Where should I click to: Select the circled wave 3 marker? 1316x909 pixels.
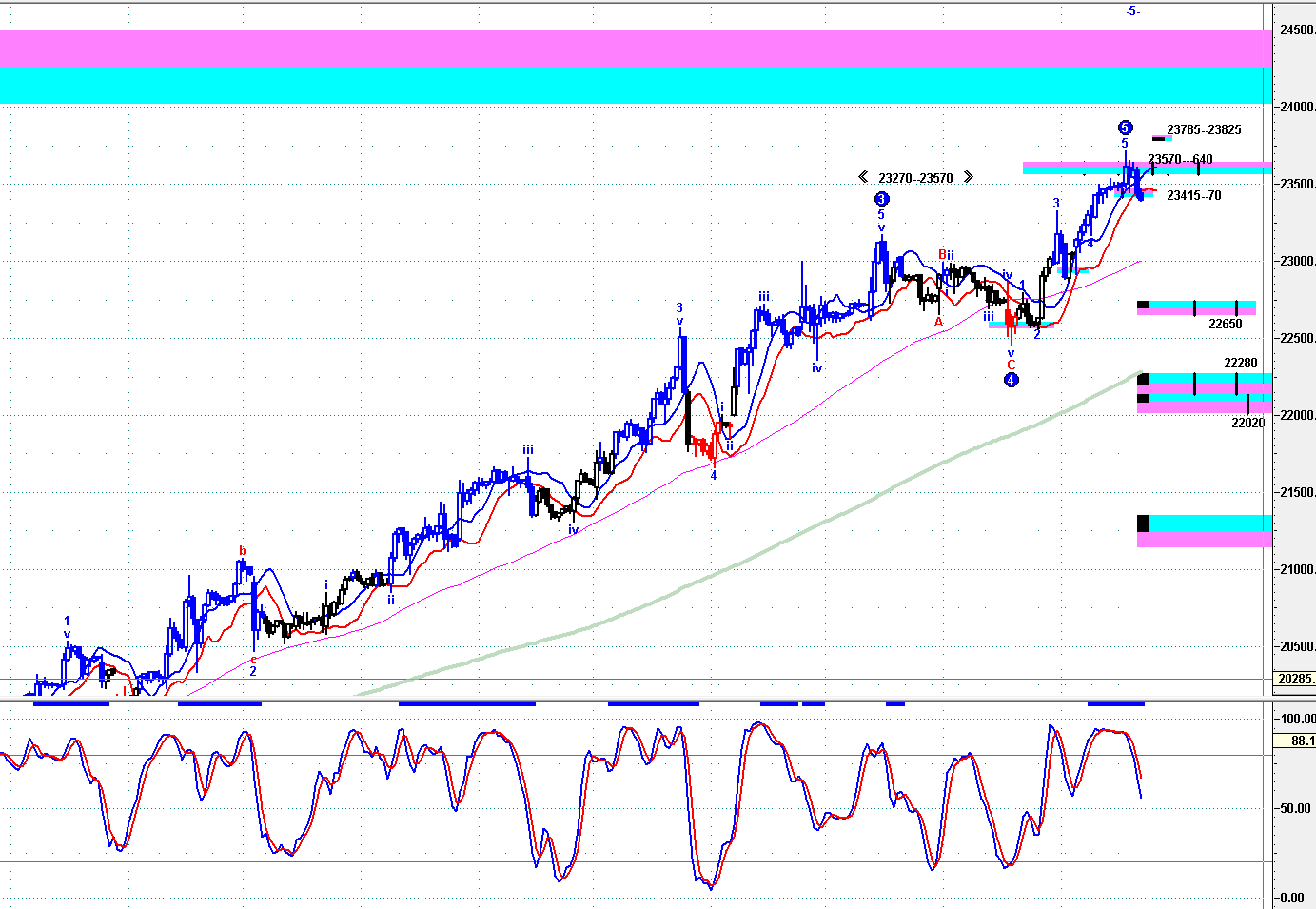click(882, 199)
